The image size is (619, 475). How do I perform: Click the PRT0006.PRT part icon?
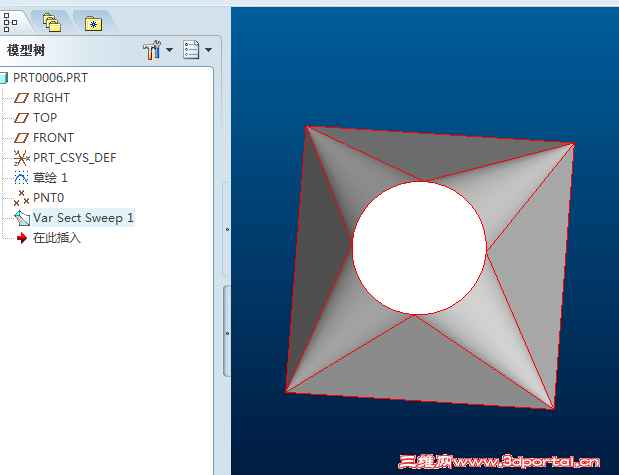(4, 78)
